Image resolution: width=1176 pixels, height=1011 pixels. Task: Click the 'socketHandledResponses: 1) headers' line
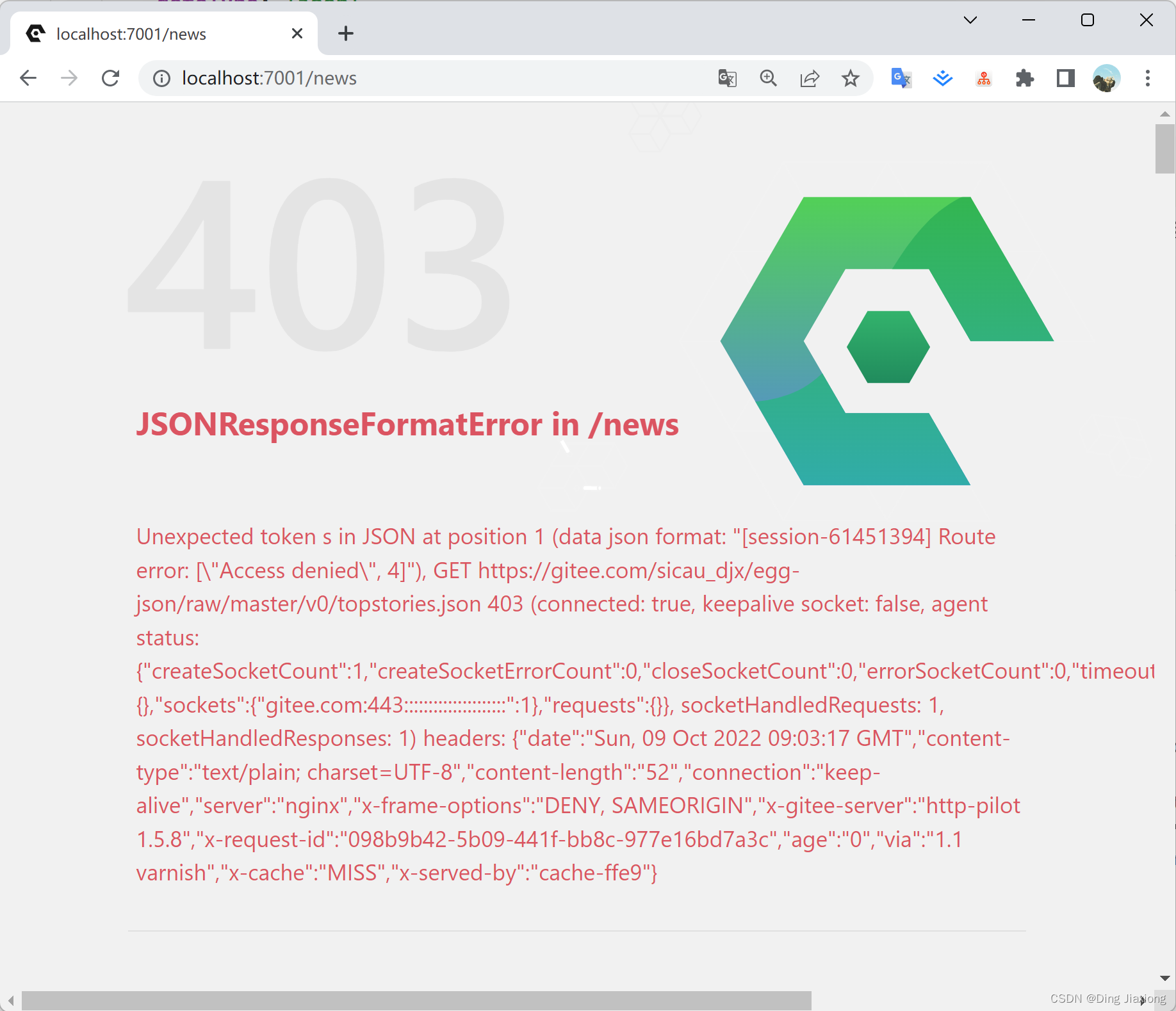[573, 738]
